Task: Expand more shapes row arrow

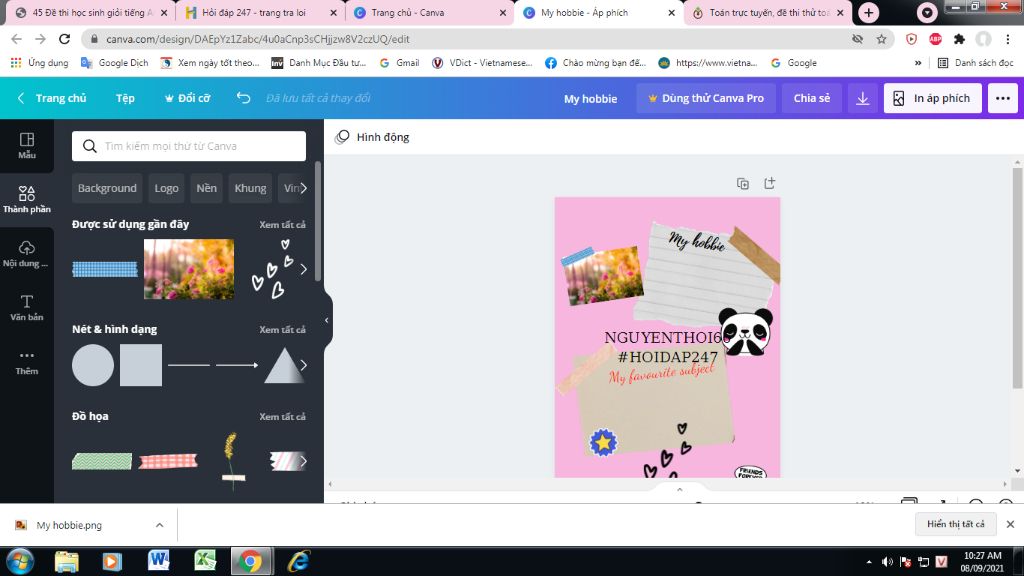Action: 303,365
